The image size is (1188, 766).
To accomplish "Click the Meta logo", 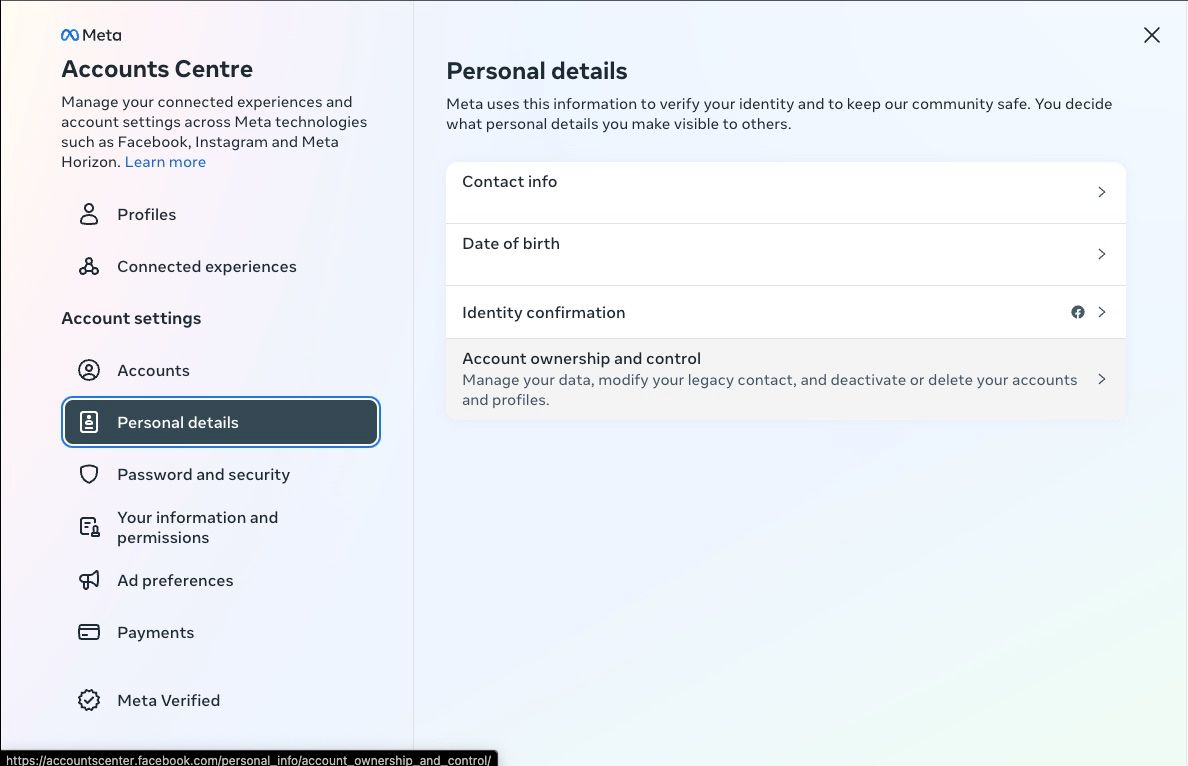I will click(x=90, y=35).
